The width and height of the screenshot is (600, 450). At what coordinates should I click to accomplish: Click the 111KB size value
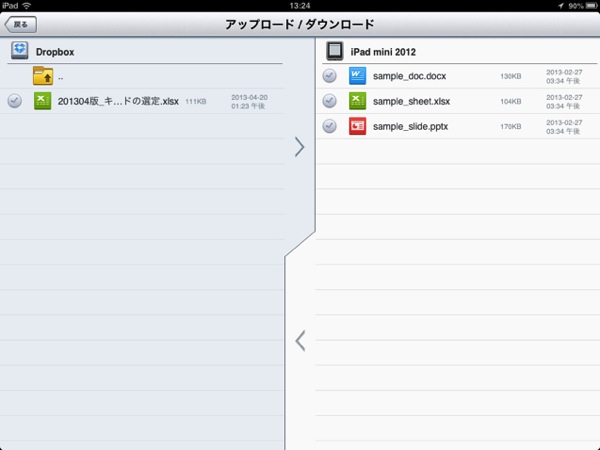point(196,102)
